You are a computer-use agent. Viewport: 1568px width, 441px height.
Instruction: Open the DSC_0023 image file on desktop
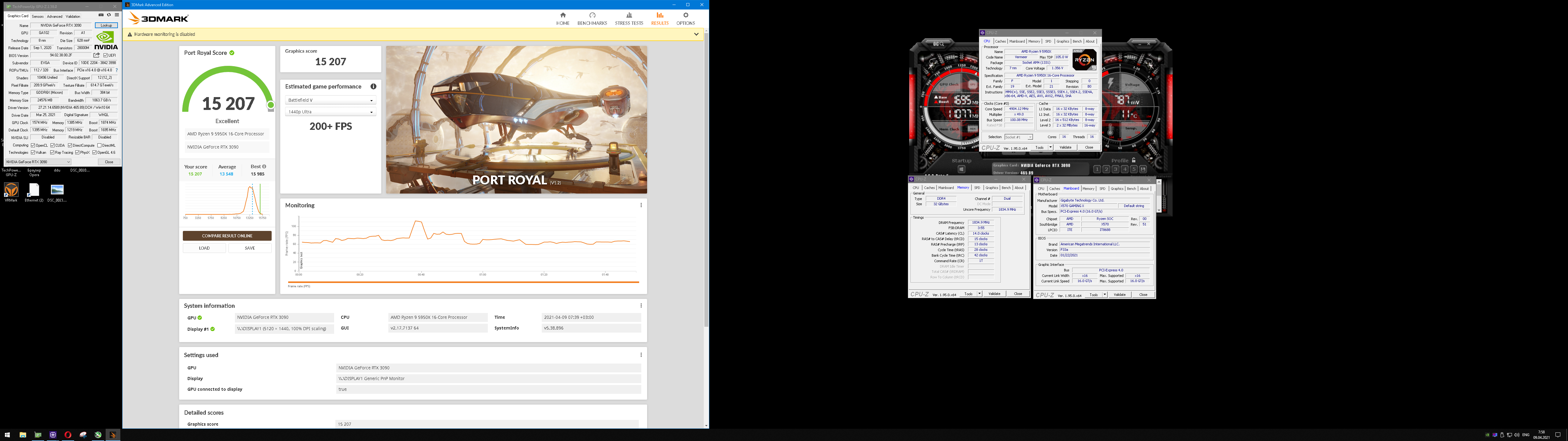[x=57, y=193]
